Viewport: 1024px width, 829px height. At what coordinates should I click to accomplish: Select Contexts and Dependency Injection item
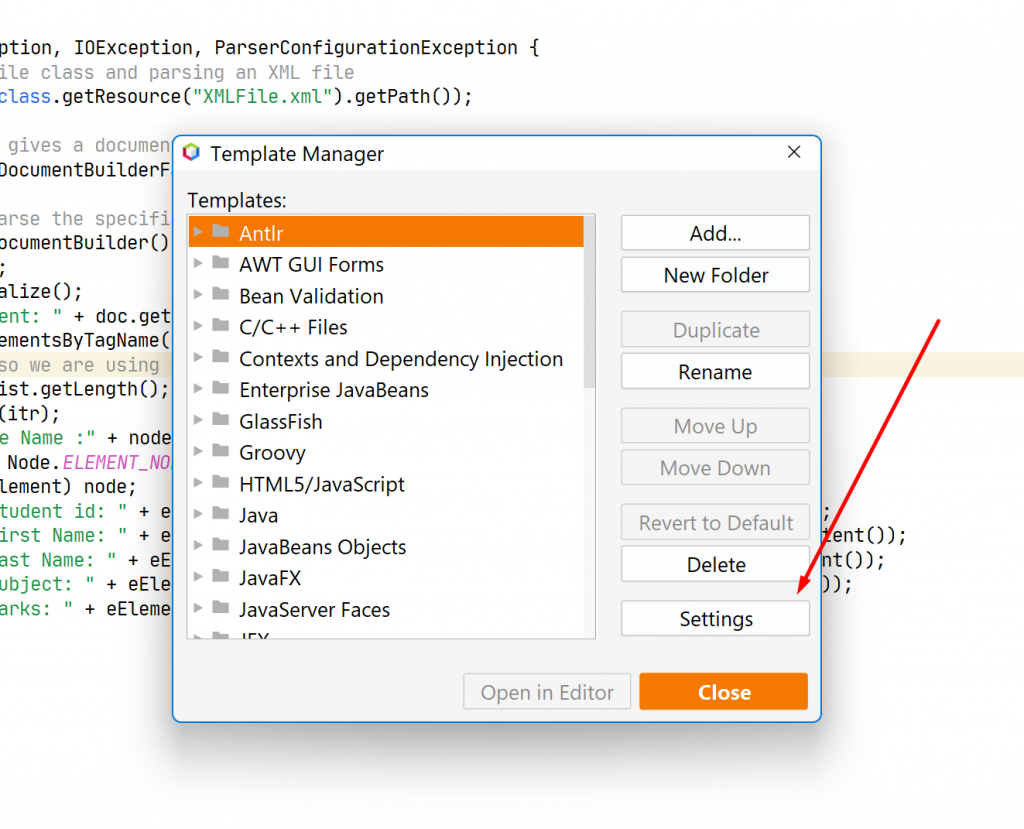[400, 359]
